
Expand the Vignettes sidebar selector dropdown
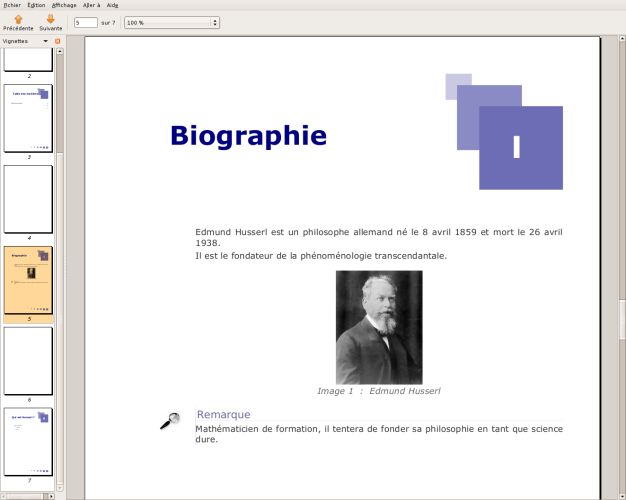pos(45,41)
